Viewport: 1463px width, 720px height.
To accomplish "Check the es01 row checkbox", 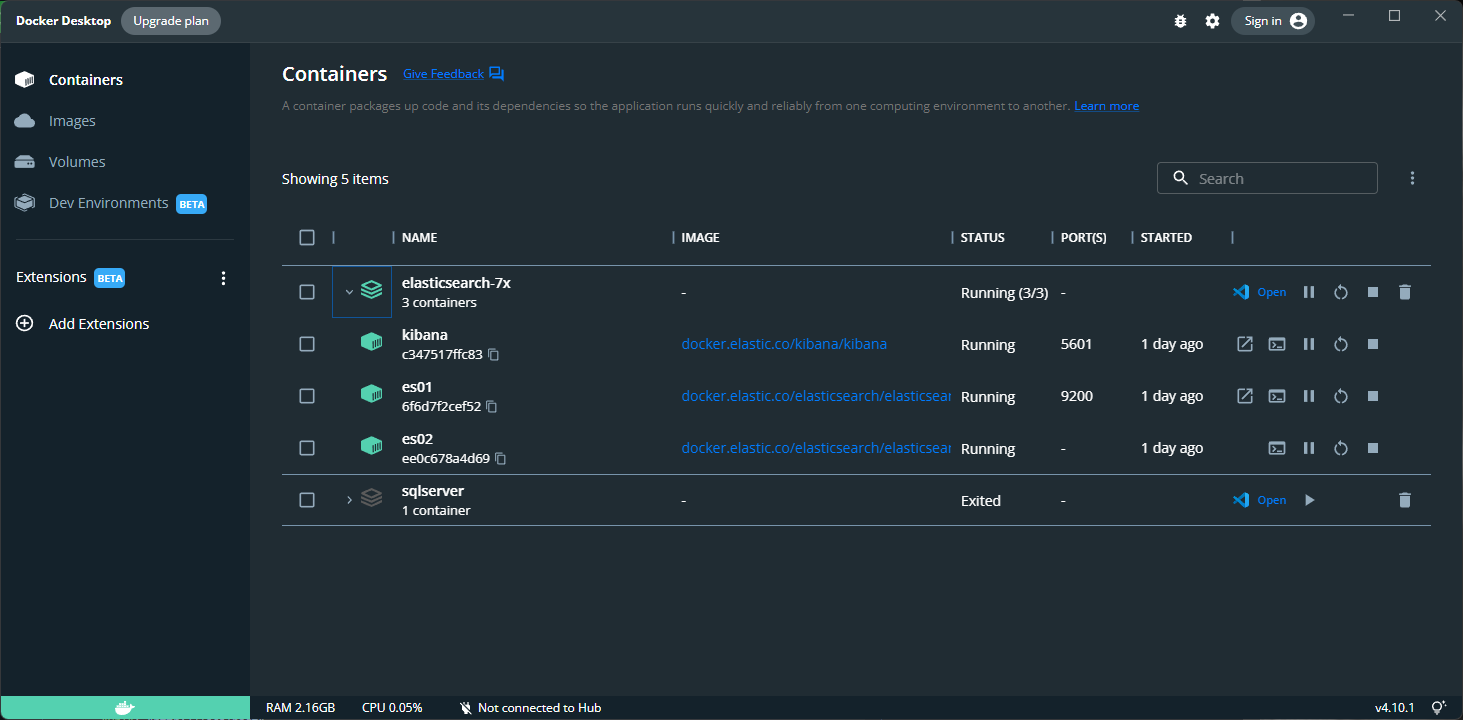I will [x=307, y=396].
